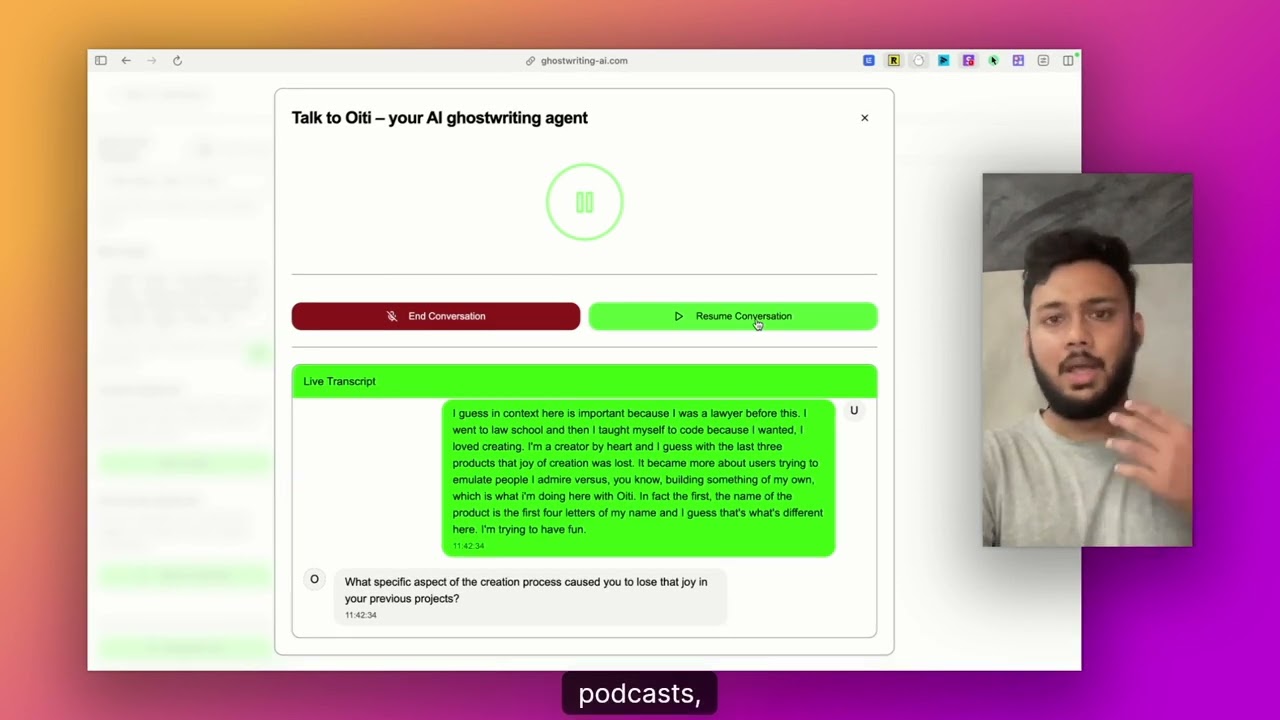Screen dimensions: 1280x720
Task: Click the U user avatar
Action: (x=854, y=411)
